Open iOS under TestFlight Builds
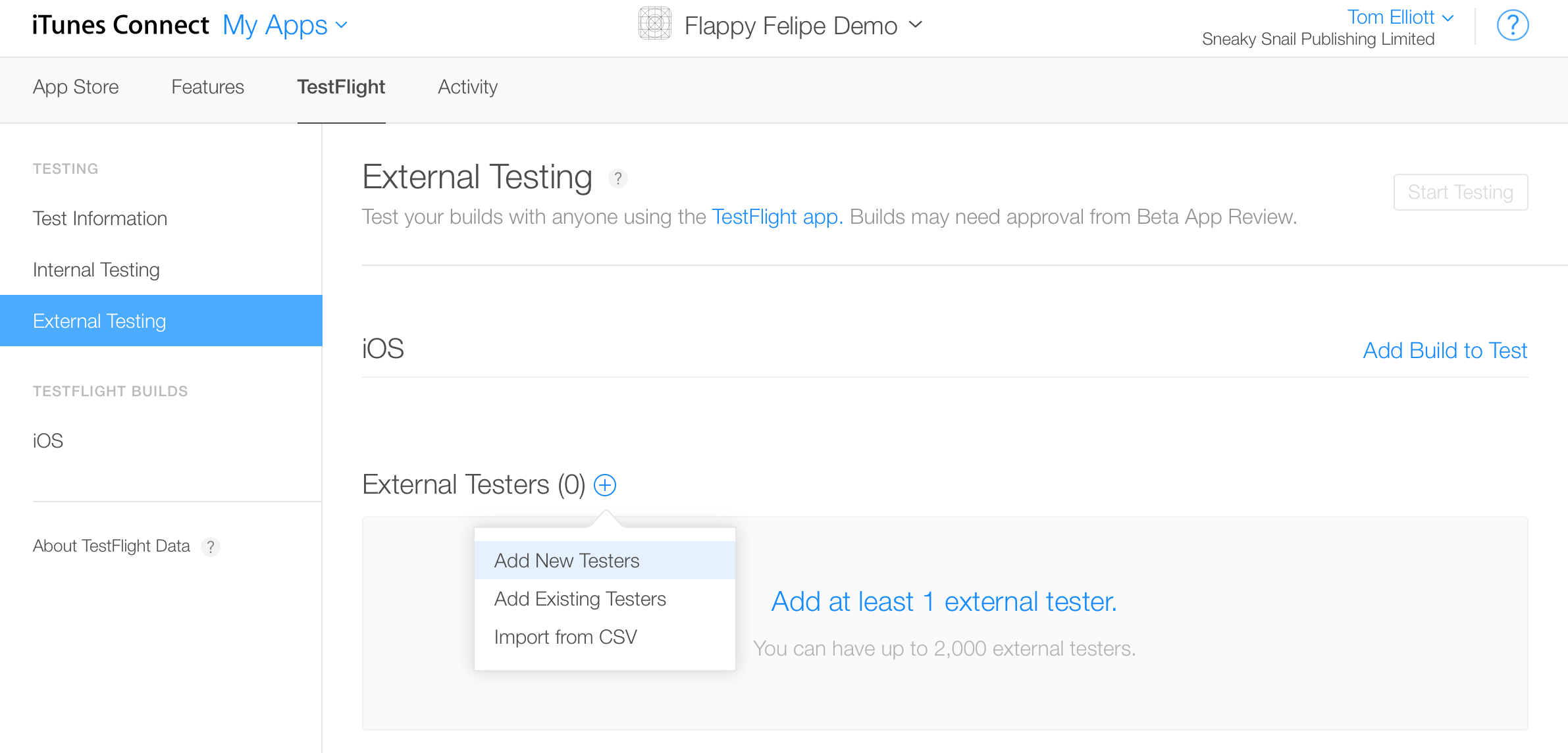 (x=48, y=440)
